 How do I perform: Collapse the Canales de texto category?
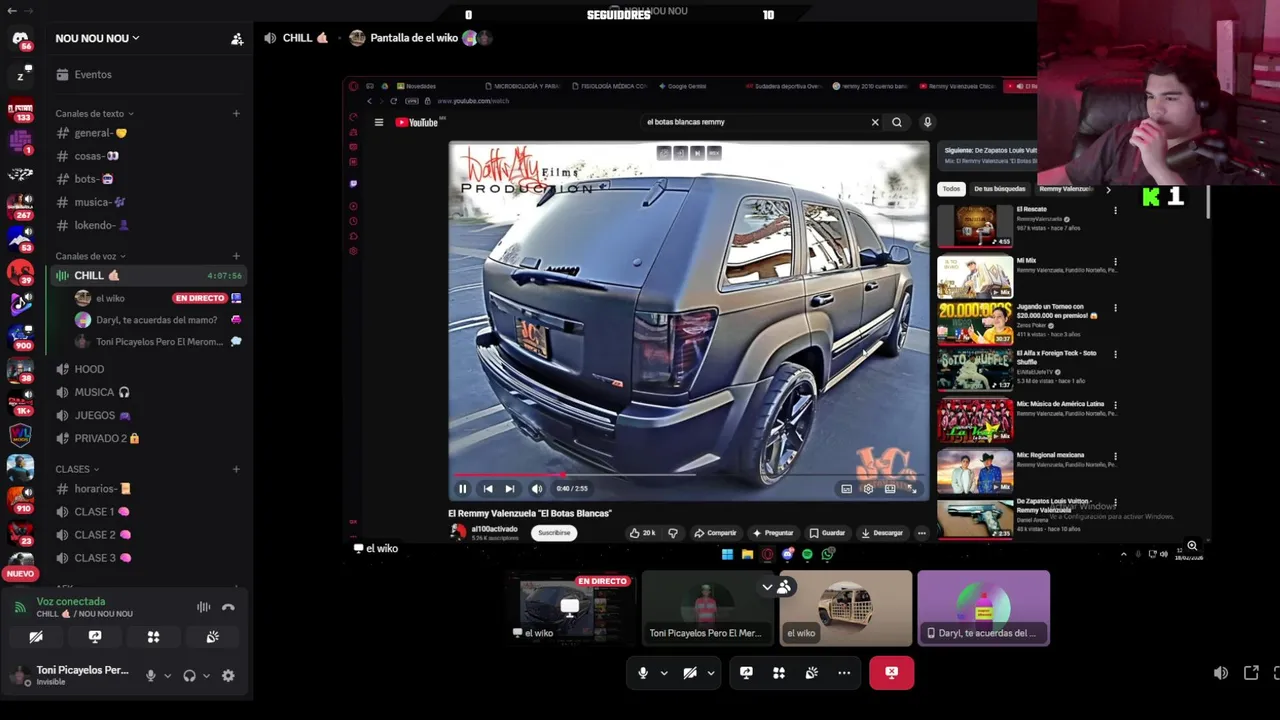pyautogui.click(x=95, y=113)
